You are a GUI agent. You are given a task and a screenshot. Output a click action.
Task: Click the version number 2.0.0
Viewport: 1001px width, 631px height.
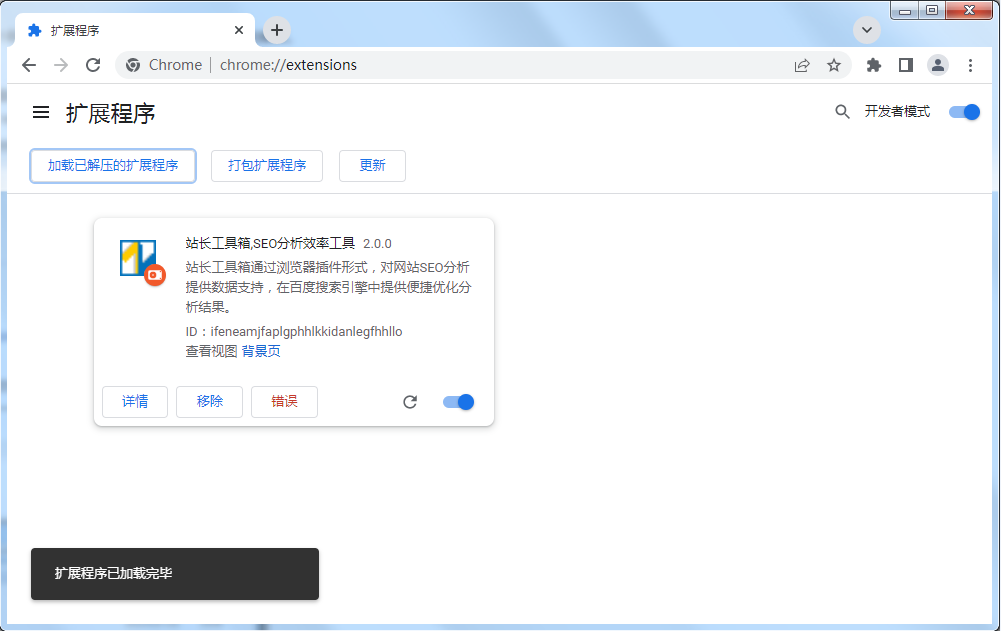[x=377, y=244]
